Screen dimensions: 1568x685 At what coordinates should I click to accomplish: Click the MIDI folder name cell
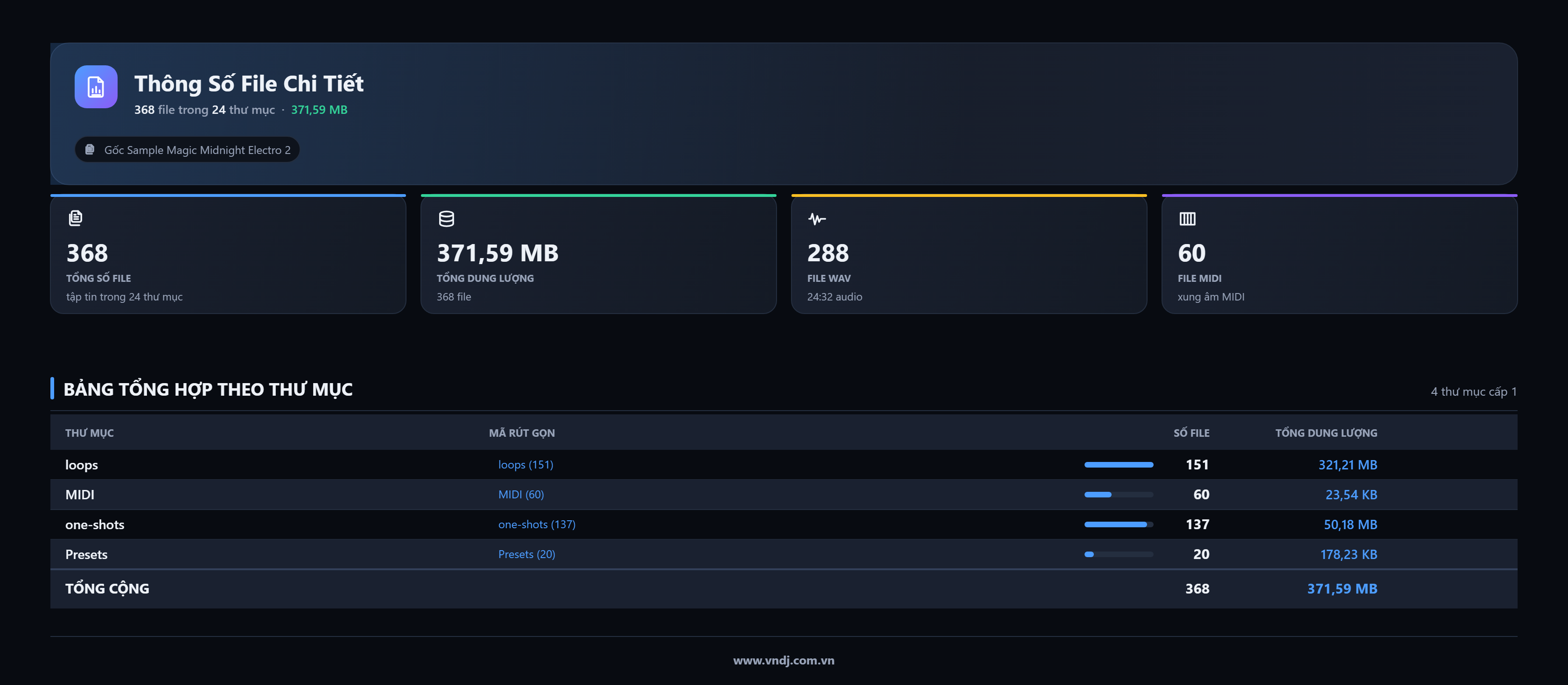click(x=80, y=495)
